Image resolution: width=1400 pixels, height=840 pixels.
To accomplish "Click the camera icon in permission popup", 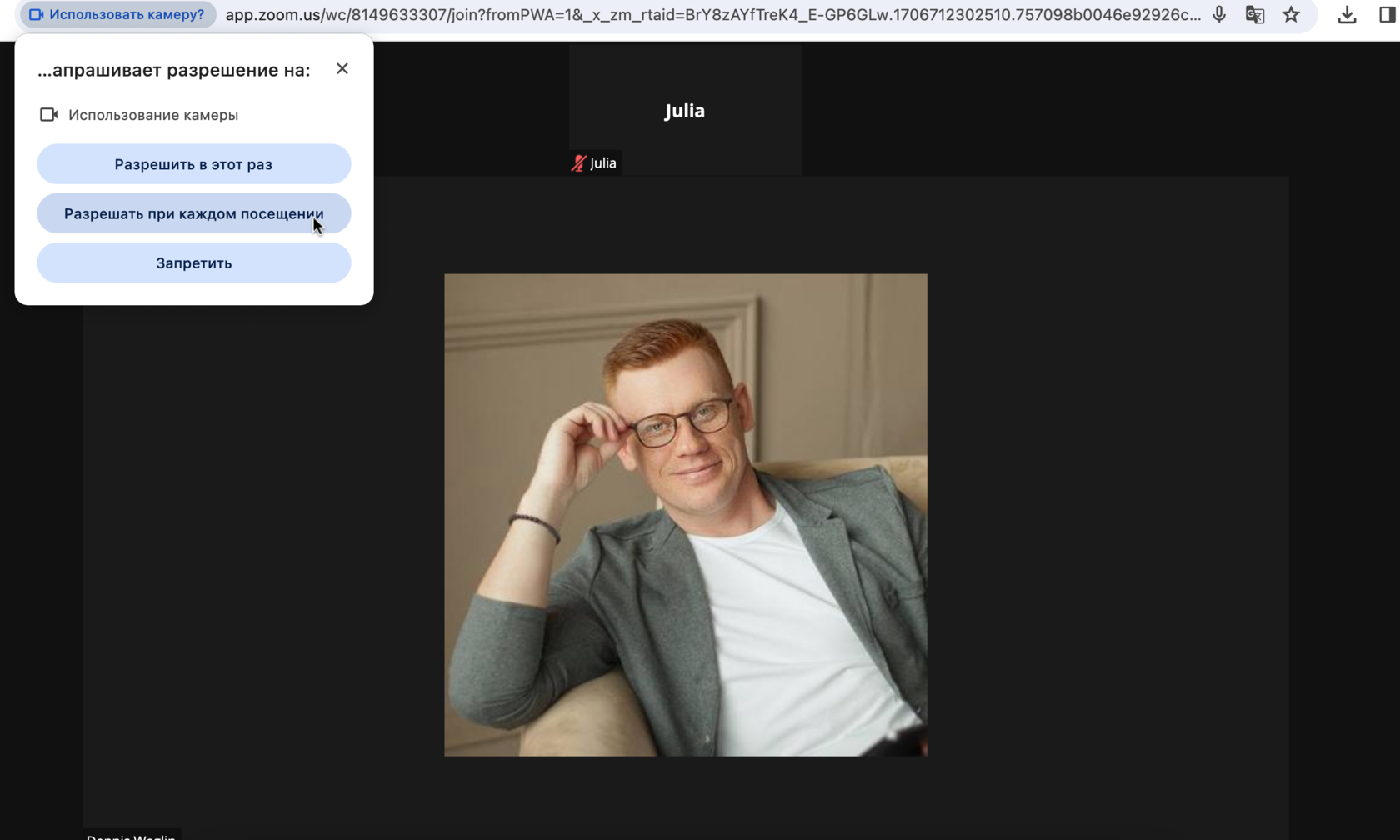I will [48, 115].
